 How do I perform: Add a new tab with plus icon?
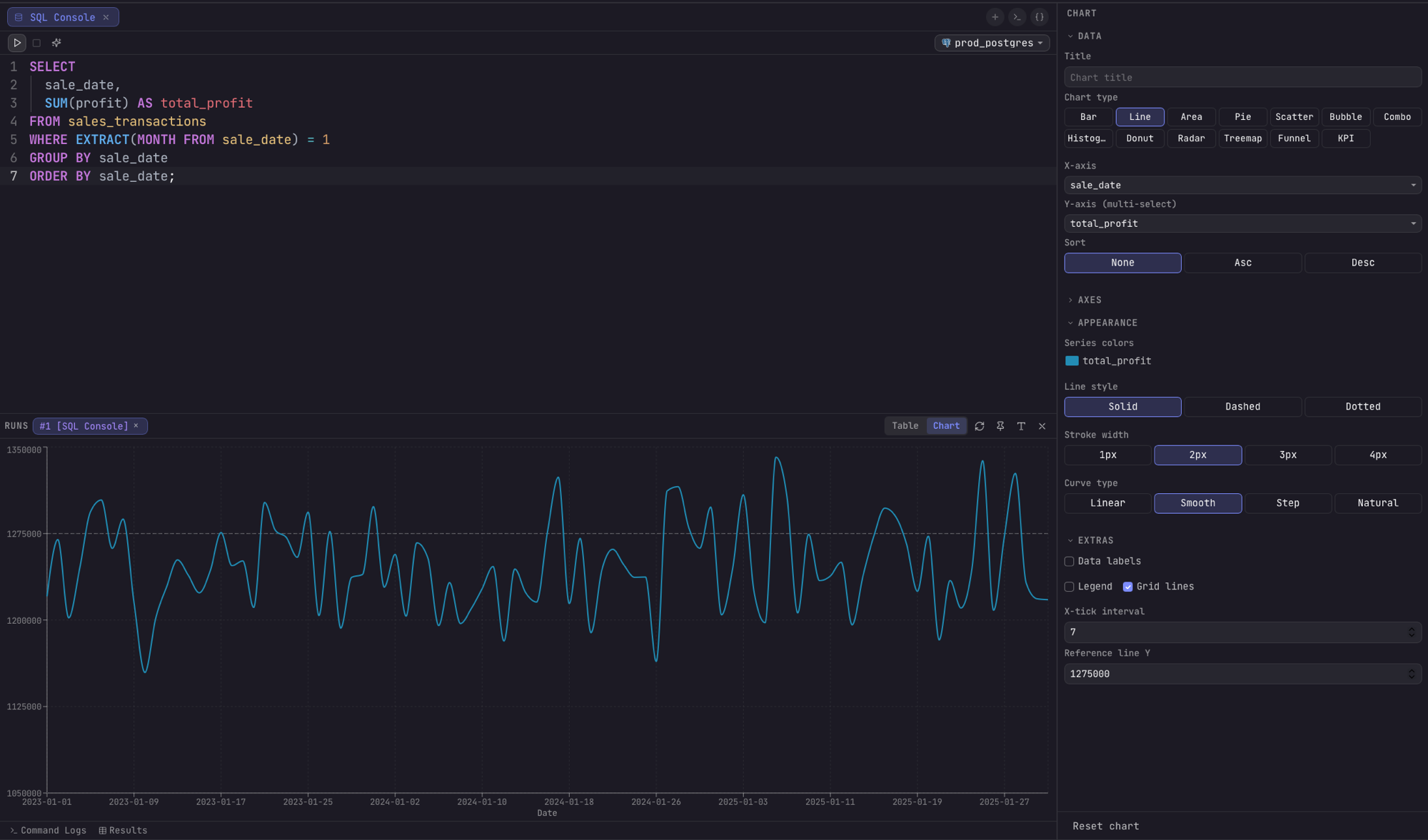point(995,17)
